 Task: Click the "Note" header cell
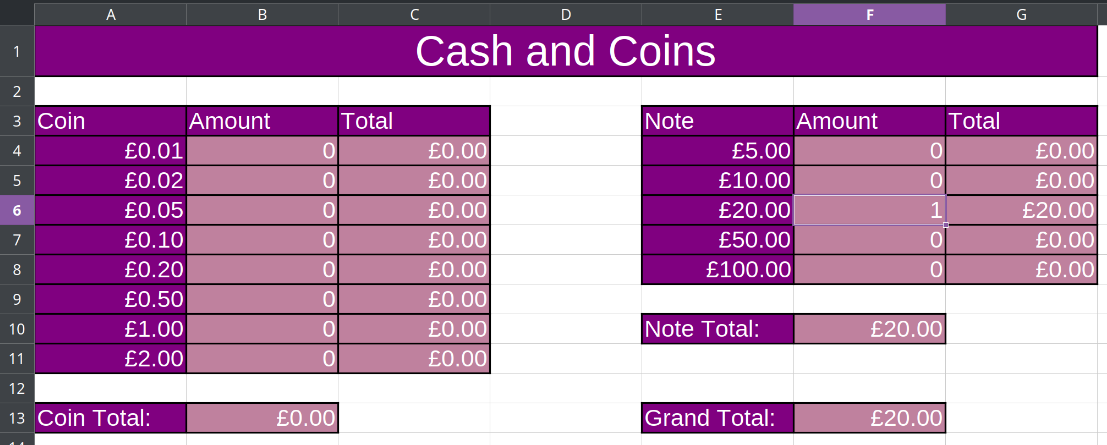pyautogui.click(x=717, y=121)
